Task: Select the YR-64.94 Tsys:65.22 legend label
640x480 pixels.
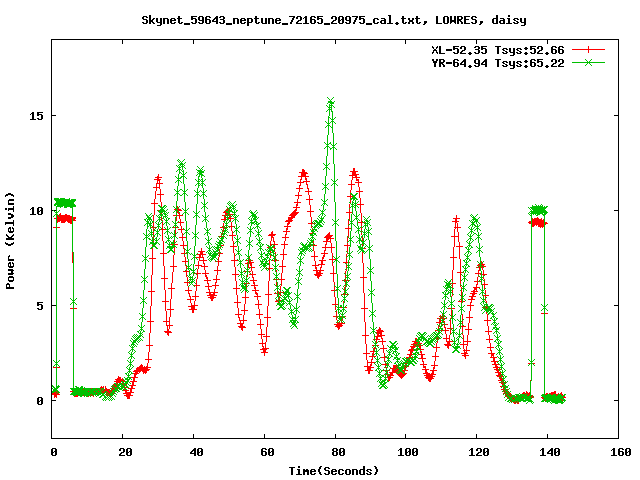Action: (x=498, y=63)
